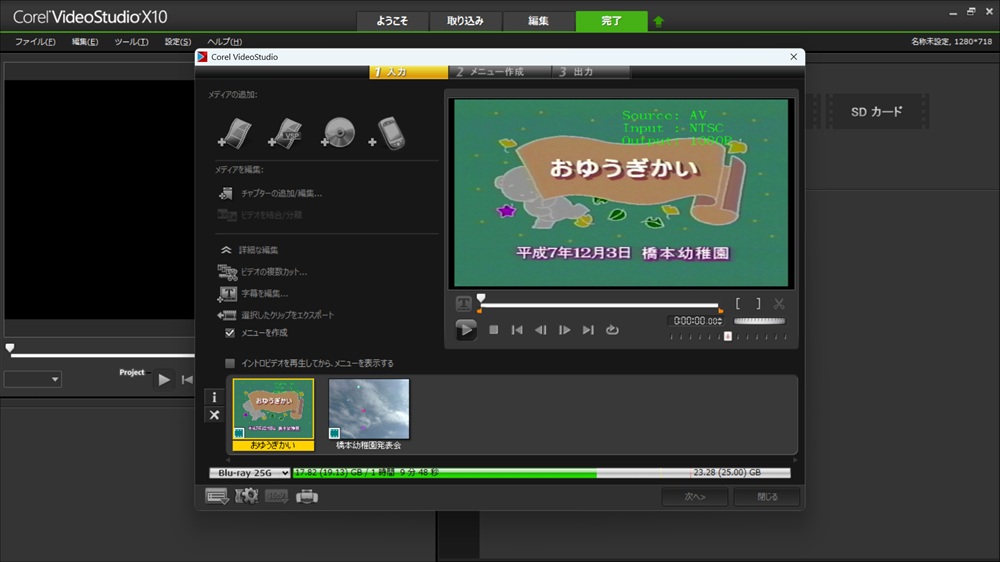Click the mark-in bracket button

(x=738, y=304)
